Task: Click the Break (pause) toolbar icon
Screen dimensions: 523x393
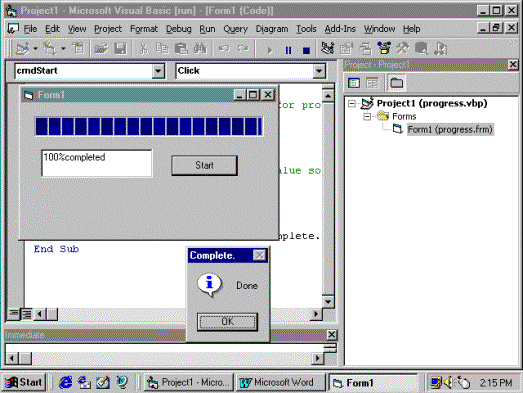Action: [288, 50]
